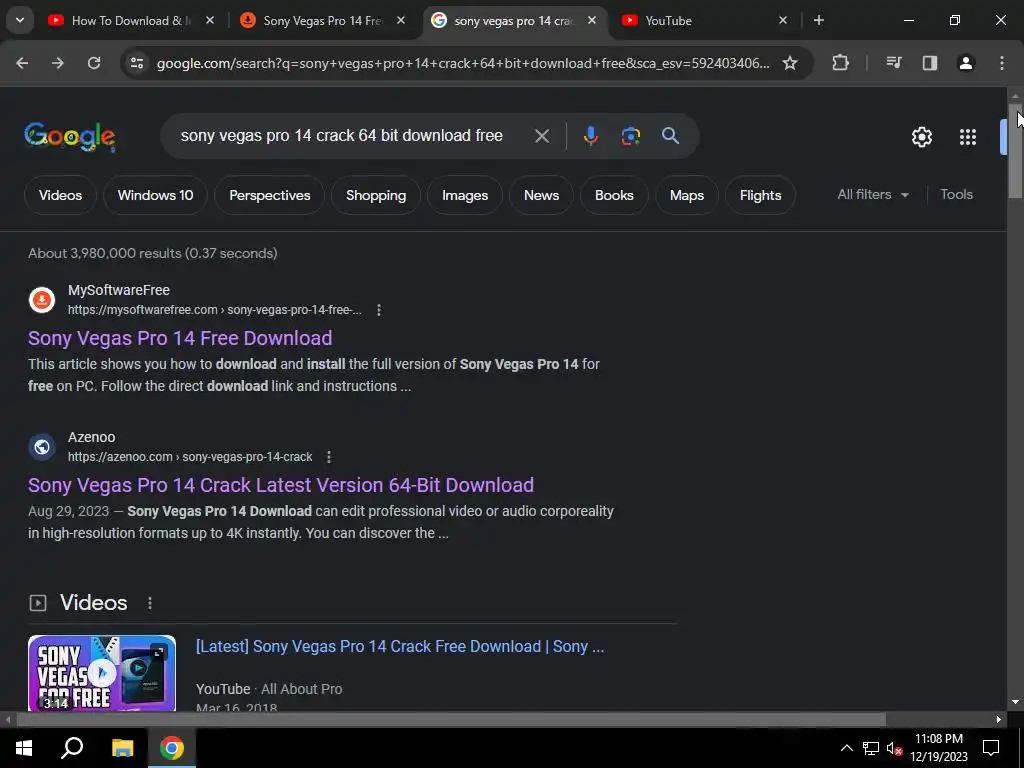Go back to the previous page
This screenshot has width=1024, height=768.
22,63
